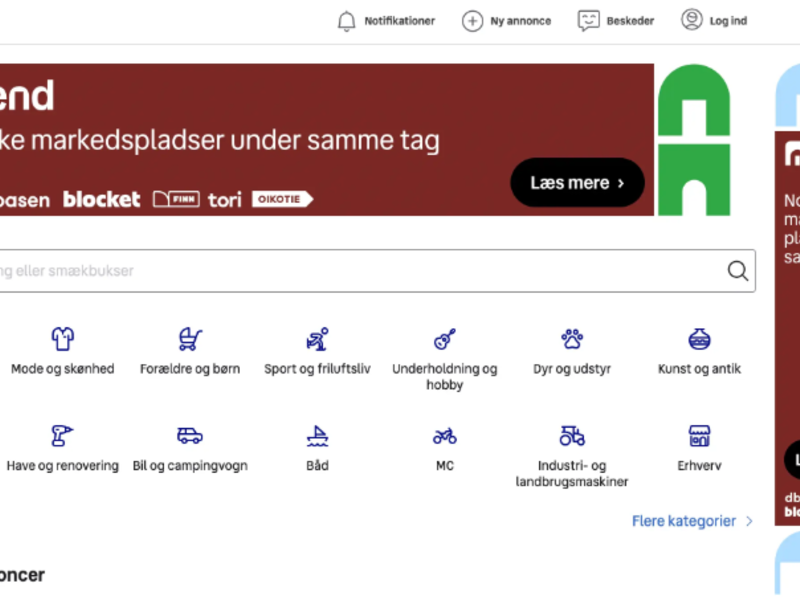The width and height of the screenshot is (800, 600).
Task: Open Sport og friluftsliv category icon
Action: pyautogui.click(x=317, y=339)
